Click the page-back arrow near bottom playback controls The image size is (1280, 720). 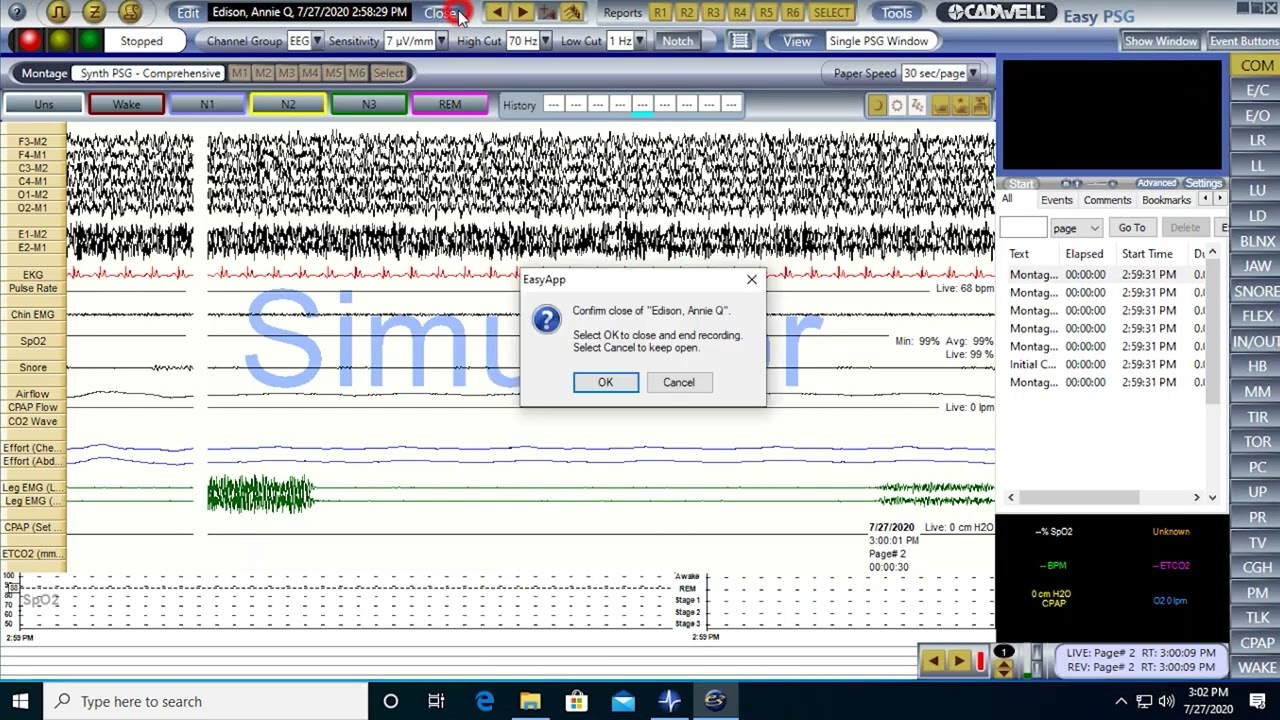pyautogui.click(x=932, y=661)
